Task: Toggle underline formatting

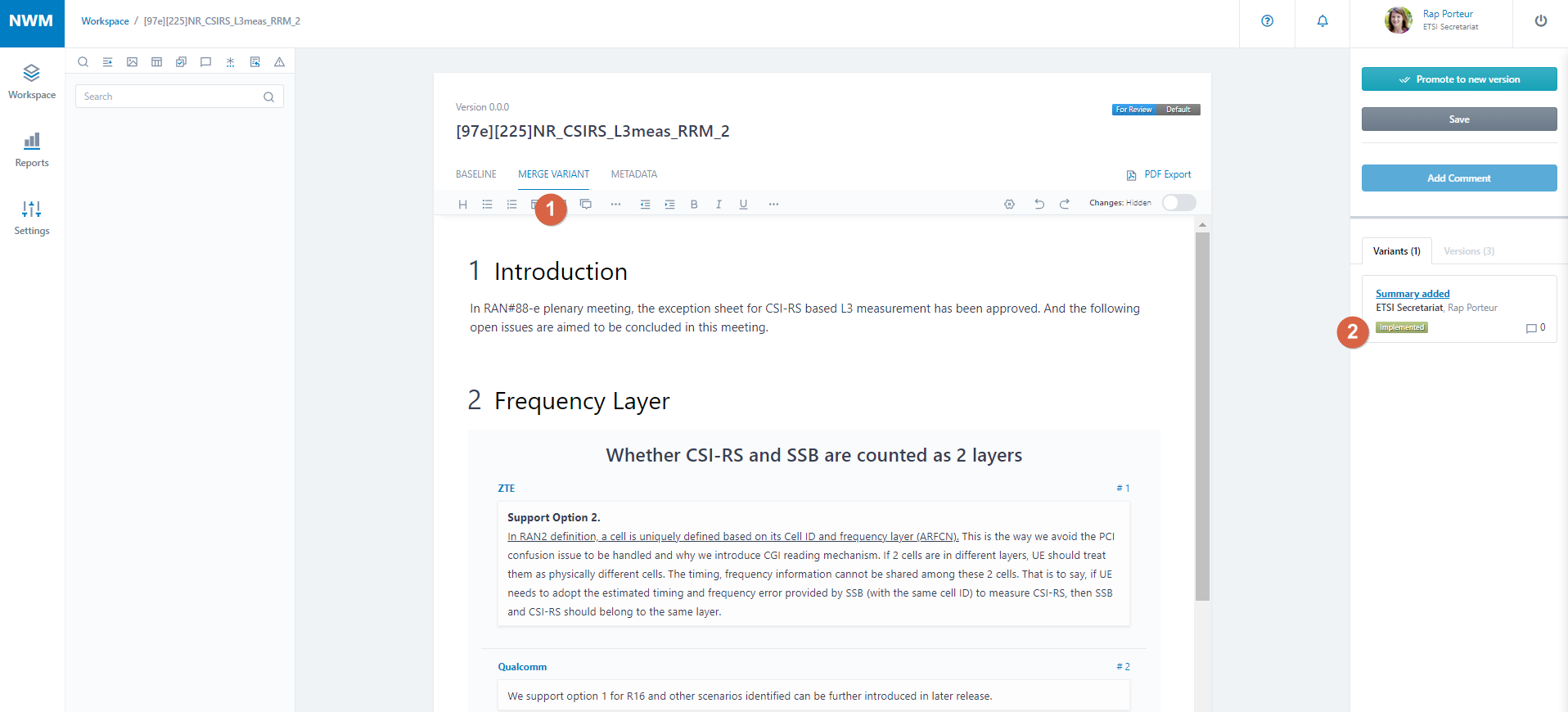Action: (x=743, y=205)
